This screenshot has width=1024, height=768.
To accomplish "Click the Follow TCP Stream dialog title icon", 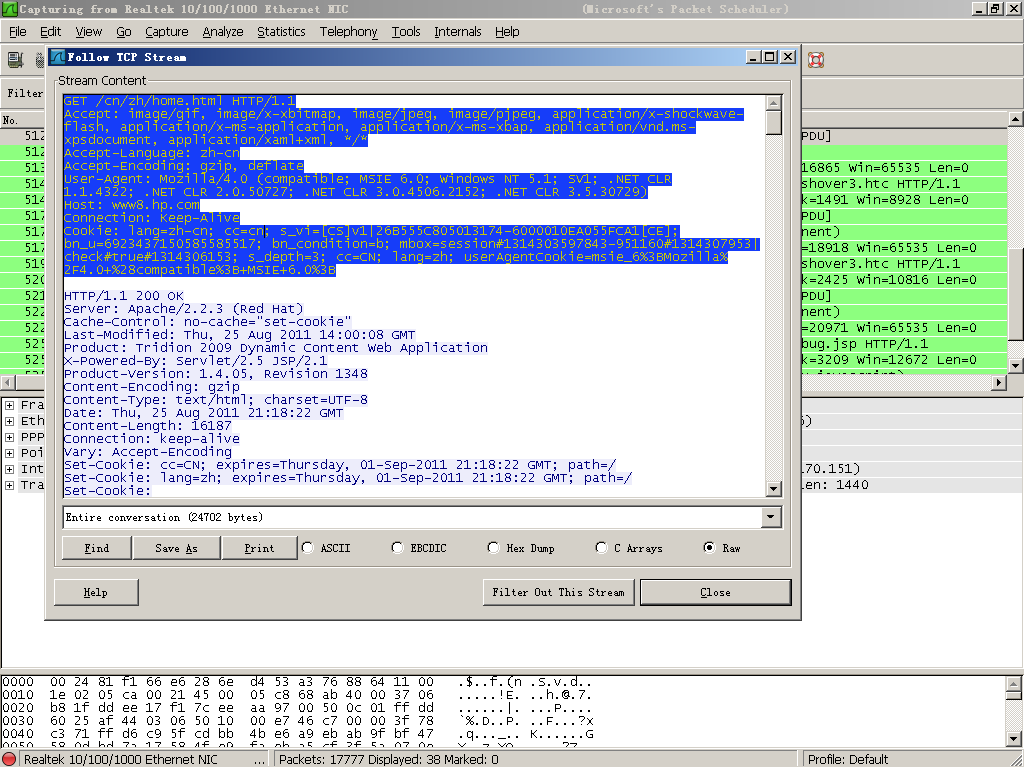I will point(58,57).
